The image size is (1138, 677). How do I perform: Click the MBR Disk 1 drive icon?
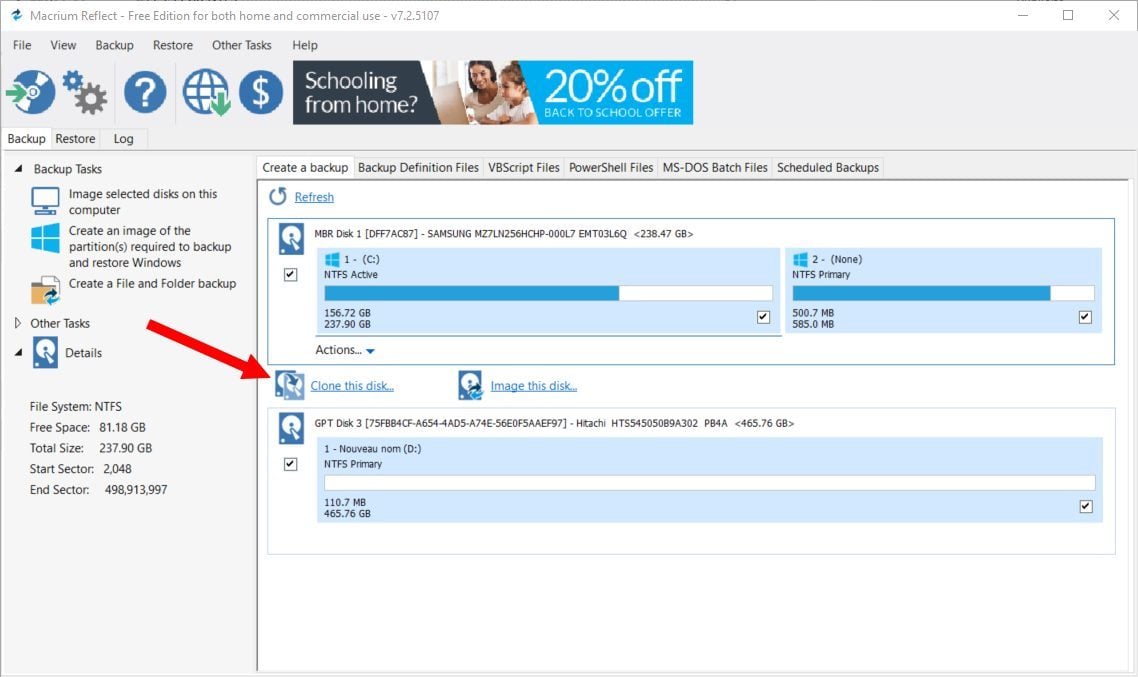[x=291, y=239]
